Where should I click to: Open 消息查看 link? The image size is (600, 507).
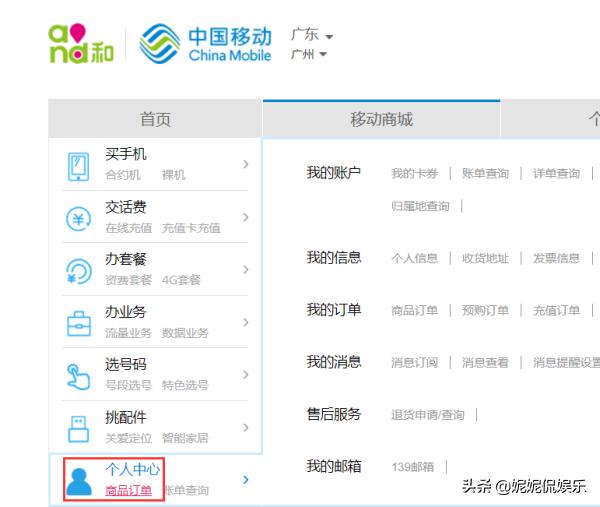click(x=485, y=362)
